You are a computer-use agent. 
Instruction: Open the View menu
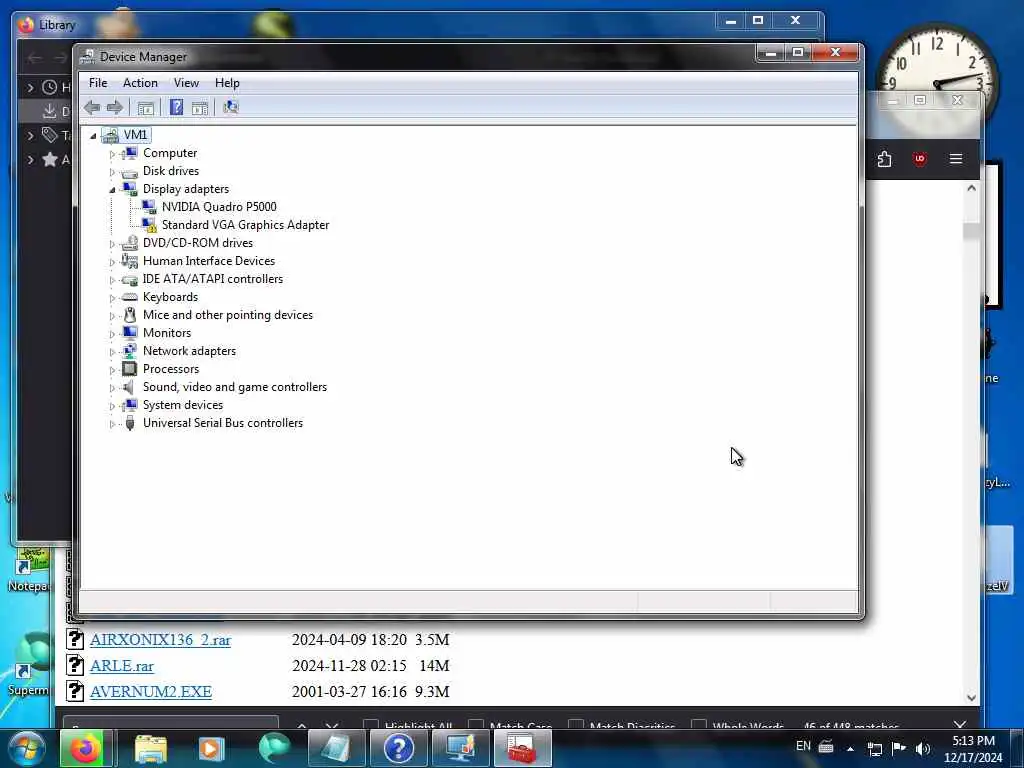click(x=186, y=83)
